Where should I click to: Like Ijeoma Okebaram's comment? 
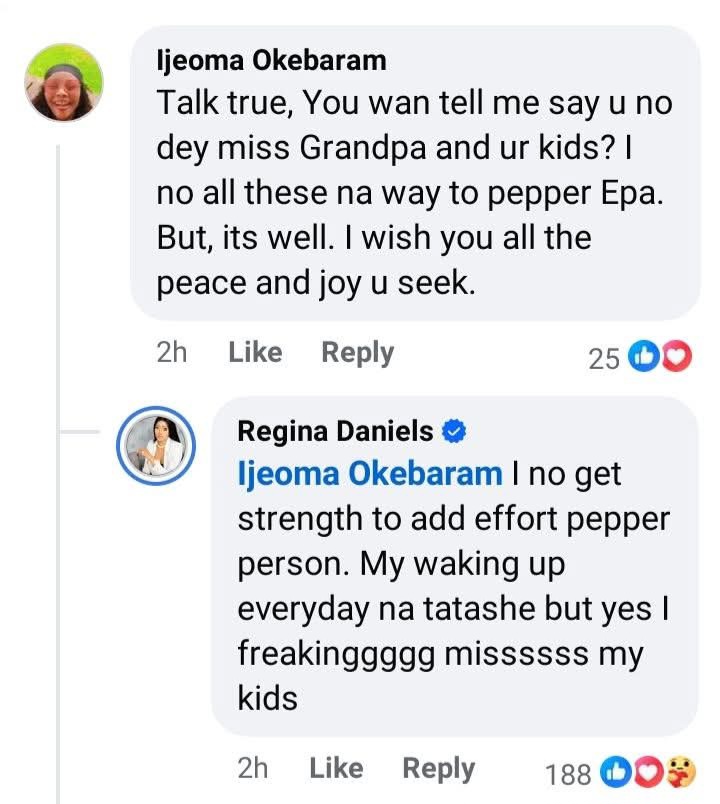point(255,352)
